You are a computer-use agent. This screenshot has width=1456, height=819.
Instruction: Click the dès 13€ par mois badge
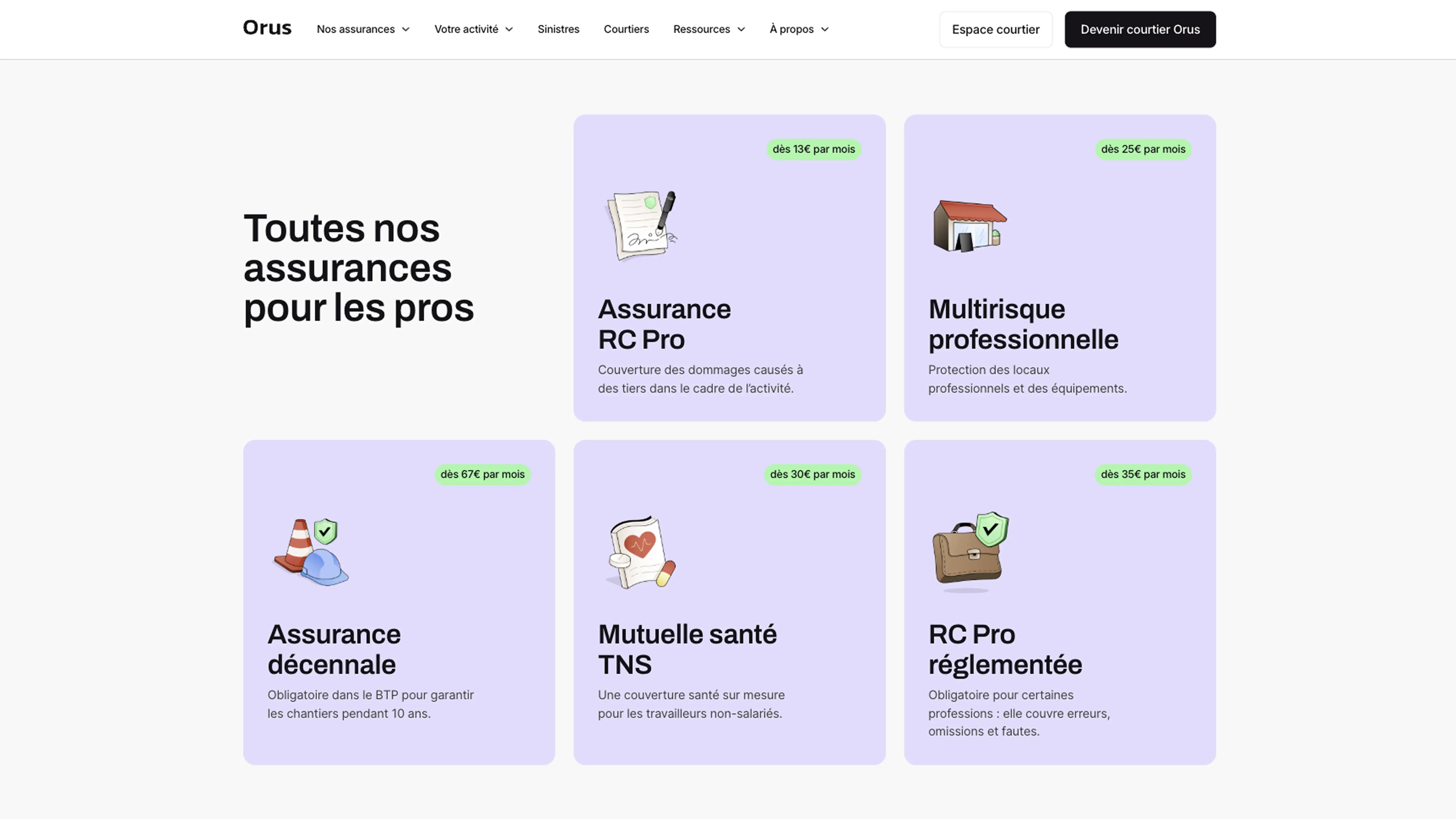tap(813, 149)
